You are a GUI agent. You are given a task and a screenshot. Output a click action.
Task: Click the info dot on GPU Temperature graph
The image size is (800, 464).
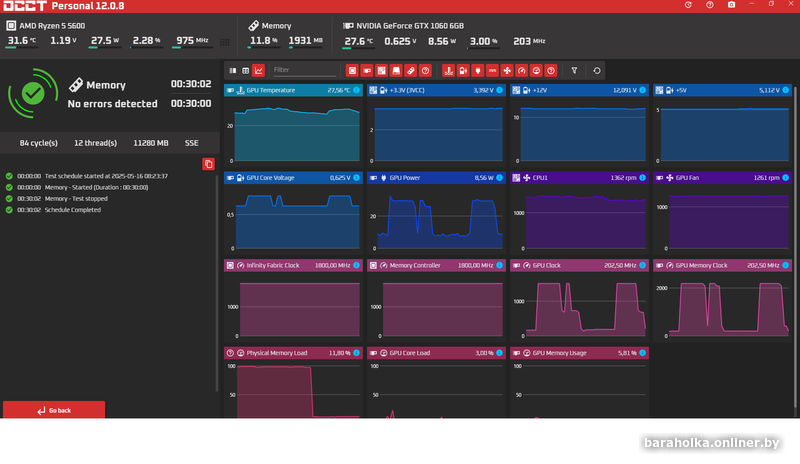356,90
